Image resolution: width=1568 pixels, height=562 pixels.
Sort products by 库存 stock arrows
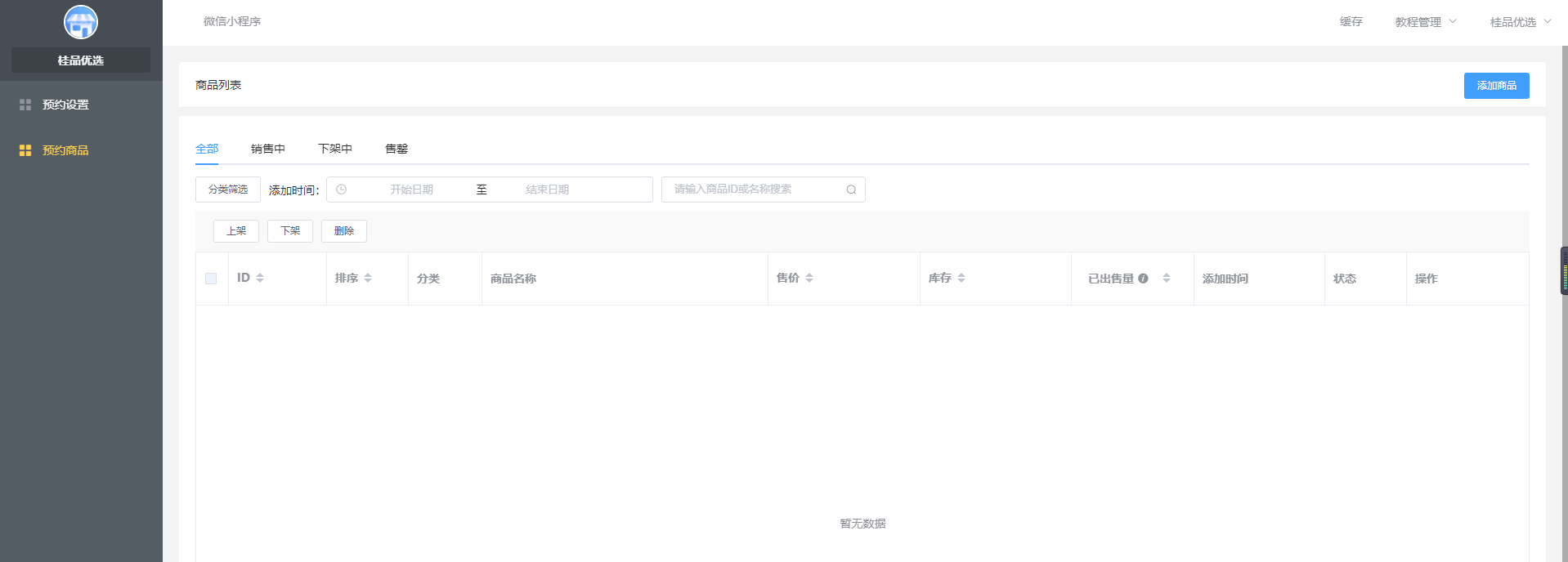pyautogui.click(x=961, y=279)
